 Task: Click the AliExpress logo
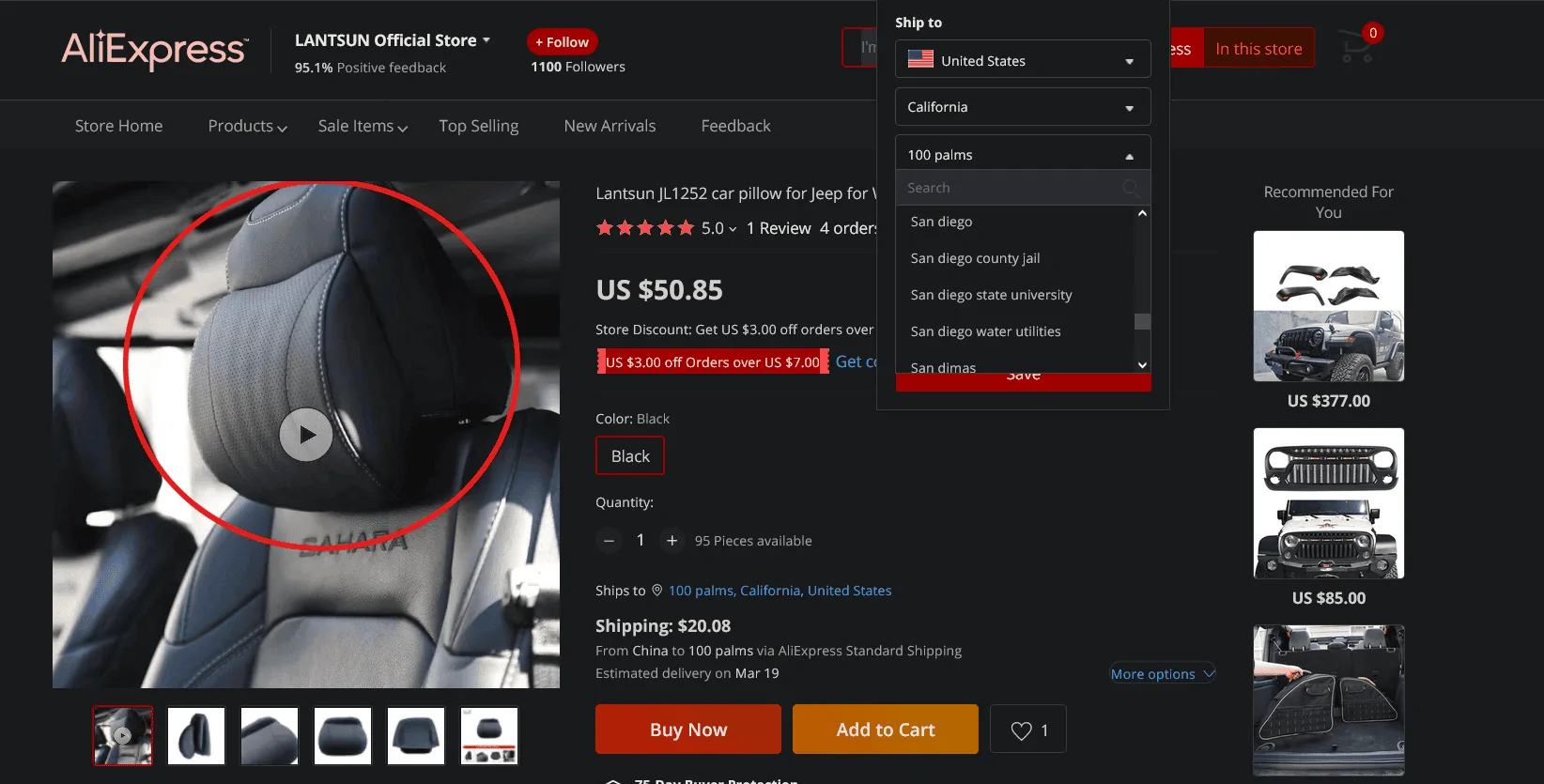pos(155,49)
